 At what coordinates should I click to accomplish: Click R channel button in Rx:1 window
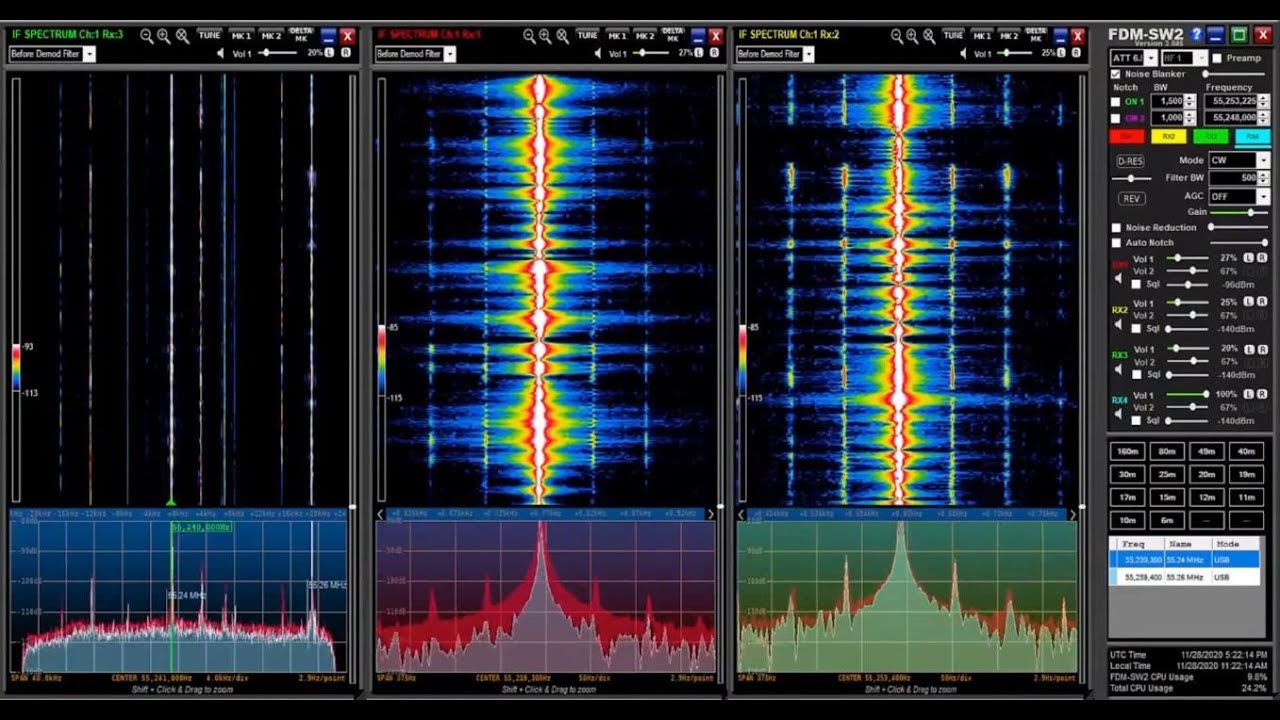click(713, 53)
